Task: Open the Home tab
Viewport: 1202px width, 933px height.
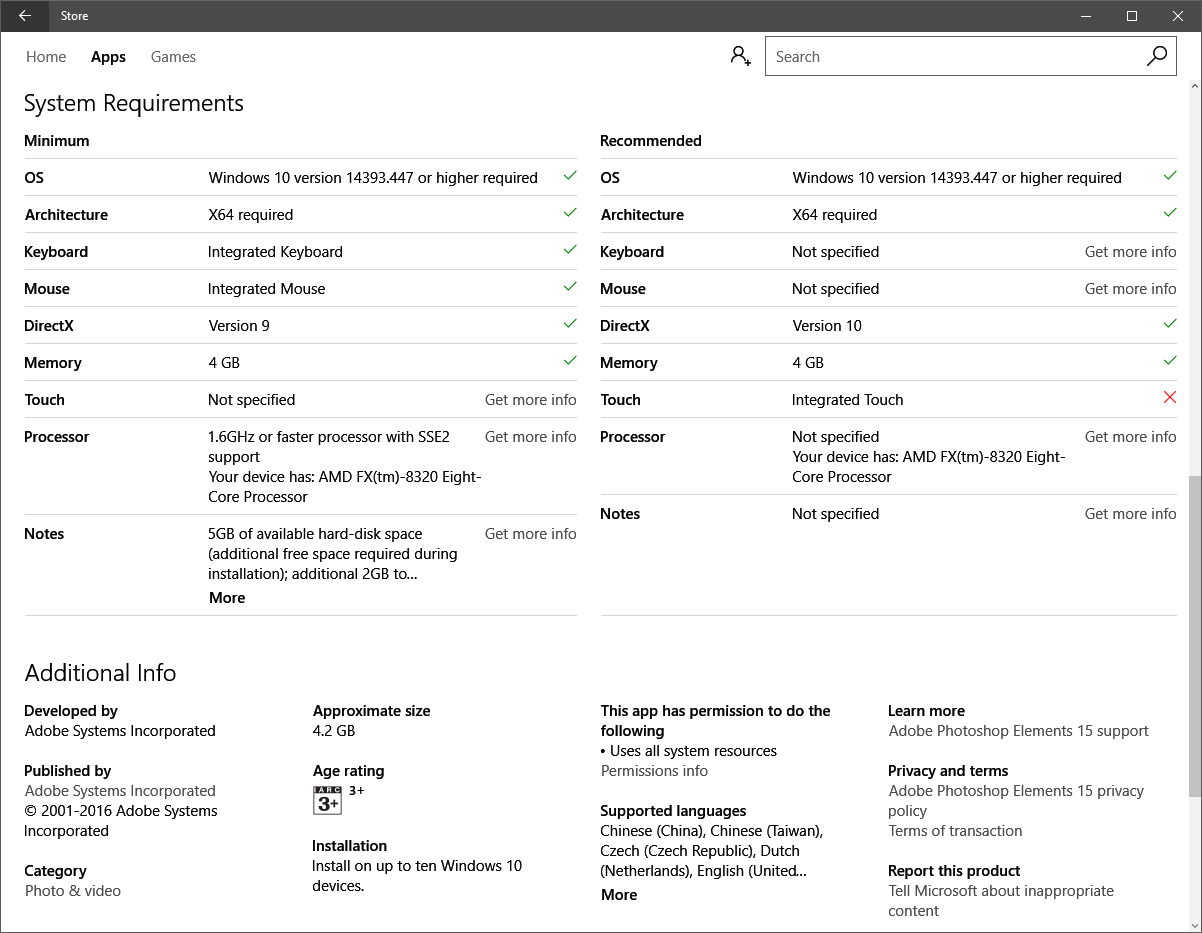Action: [x=46, y=57]
